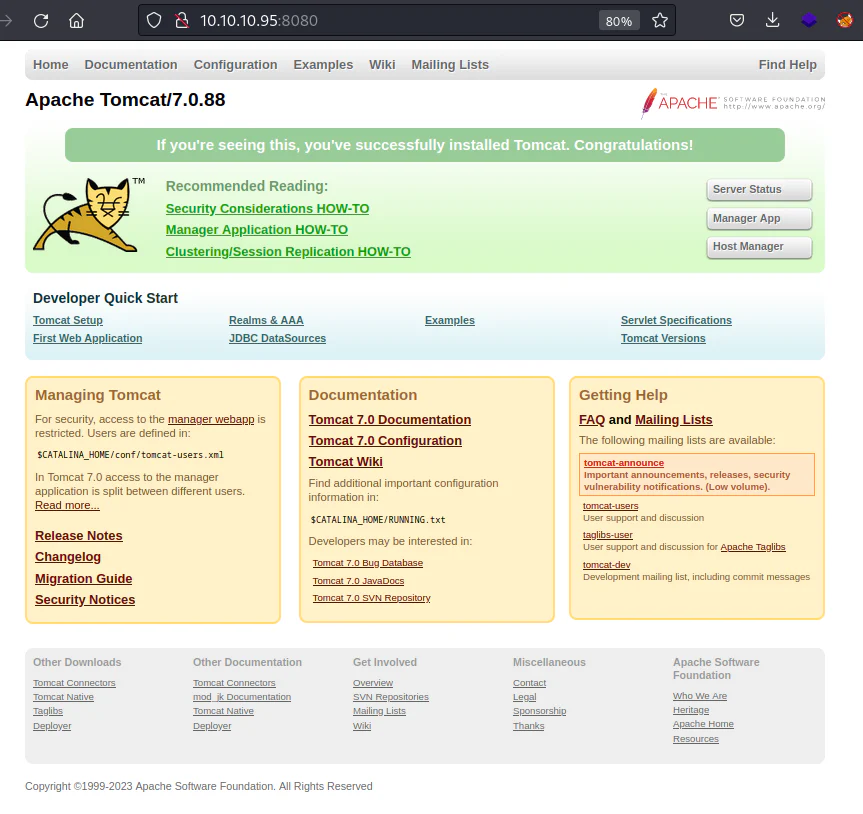
Task: Click the 80% zoom level indicator
Action: (x=619, y=21)
